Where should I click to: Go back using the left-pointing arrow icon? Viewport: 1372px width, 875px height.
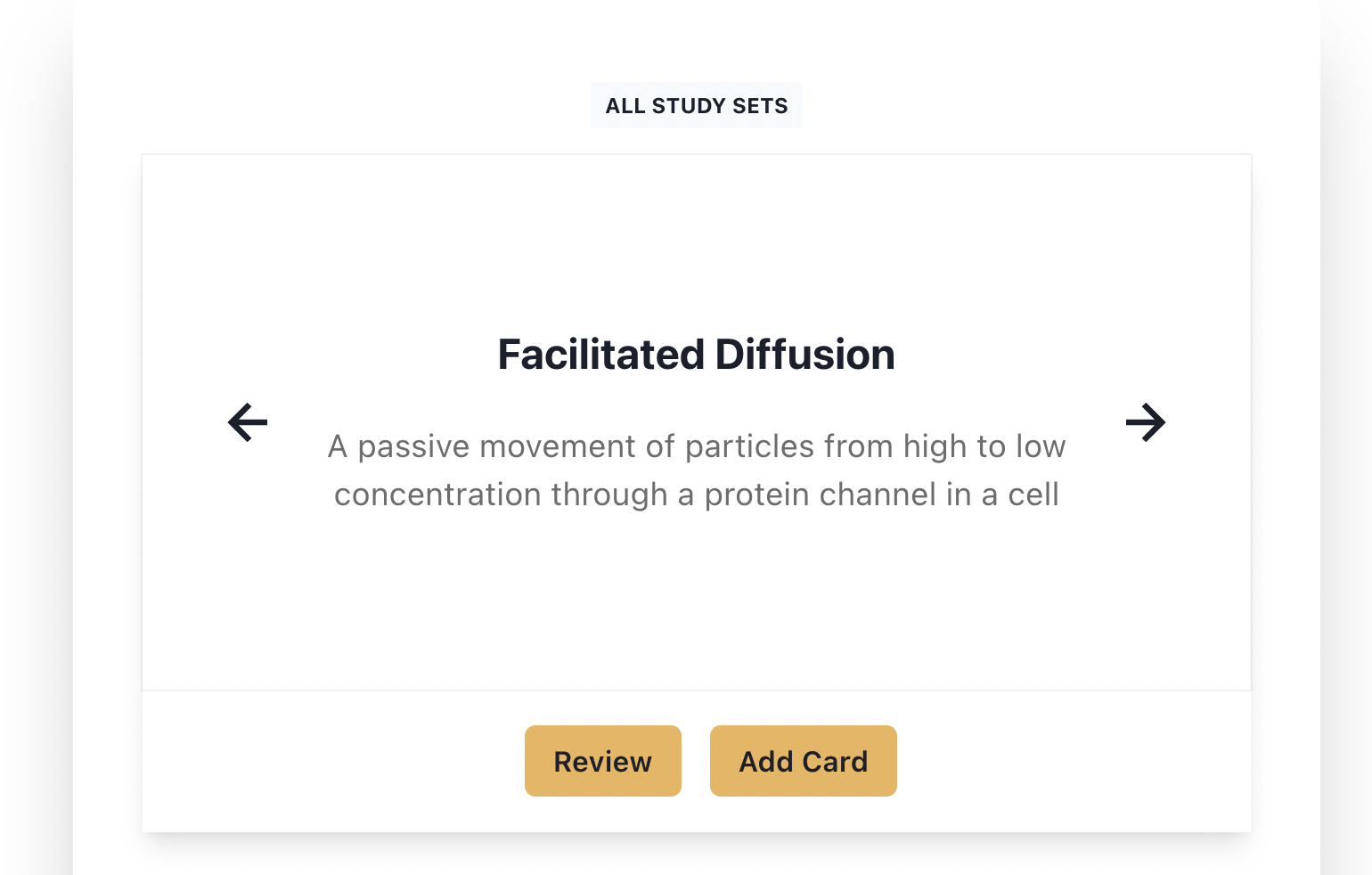coord(248,422)
